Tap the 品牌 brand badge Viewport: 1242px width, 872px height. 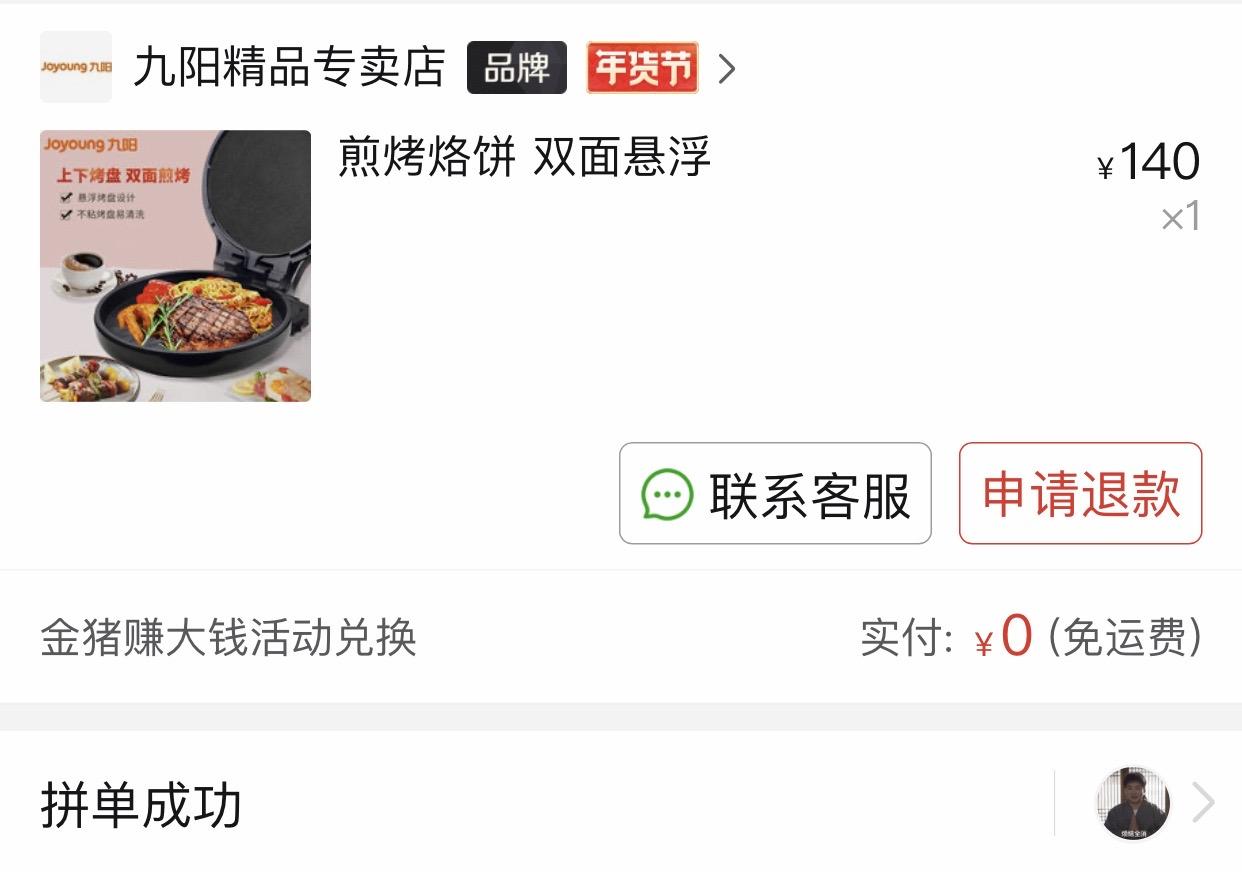[517, 67]
